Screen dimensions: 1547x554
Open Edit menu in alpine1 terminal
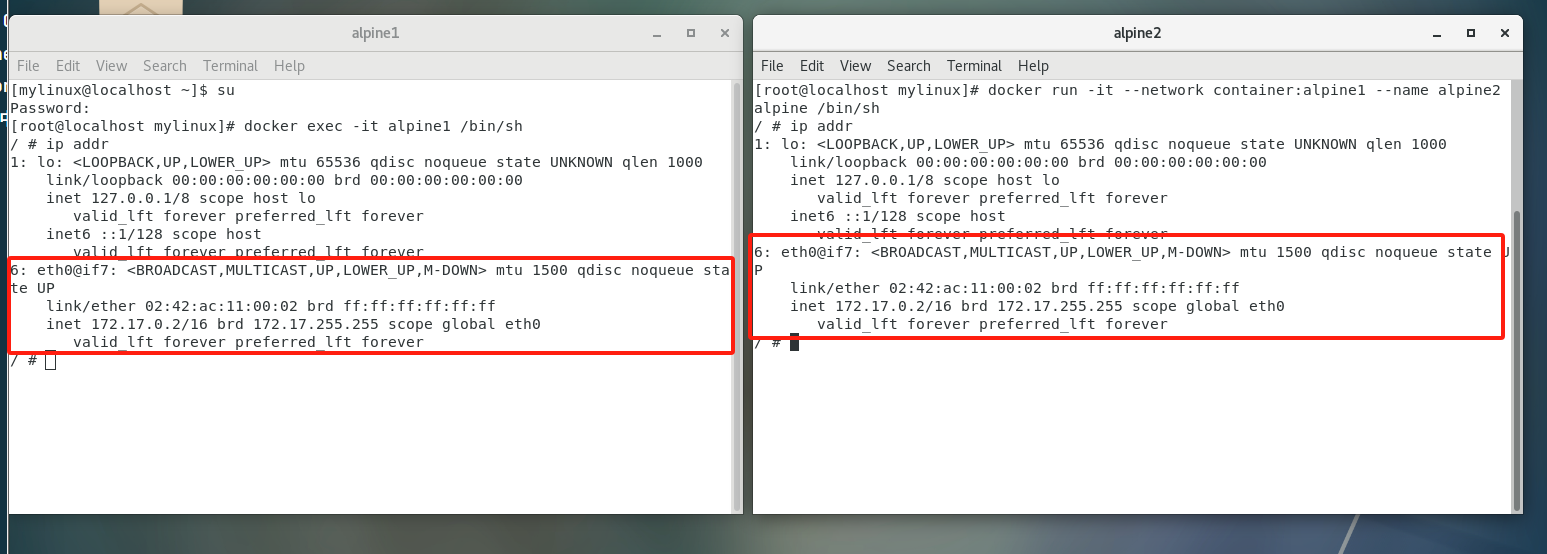coord(68,66)
